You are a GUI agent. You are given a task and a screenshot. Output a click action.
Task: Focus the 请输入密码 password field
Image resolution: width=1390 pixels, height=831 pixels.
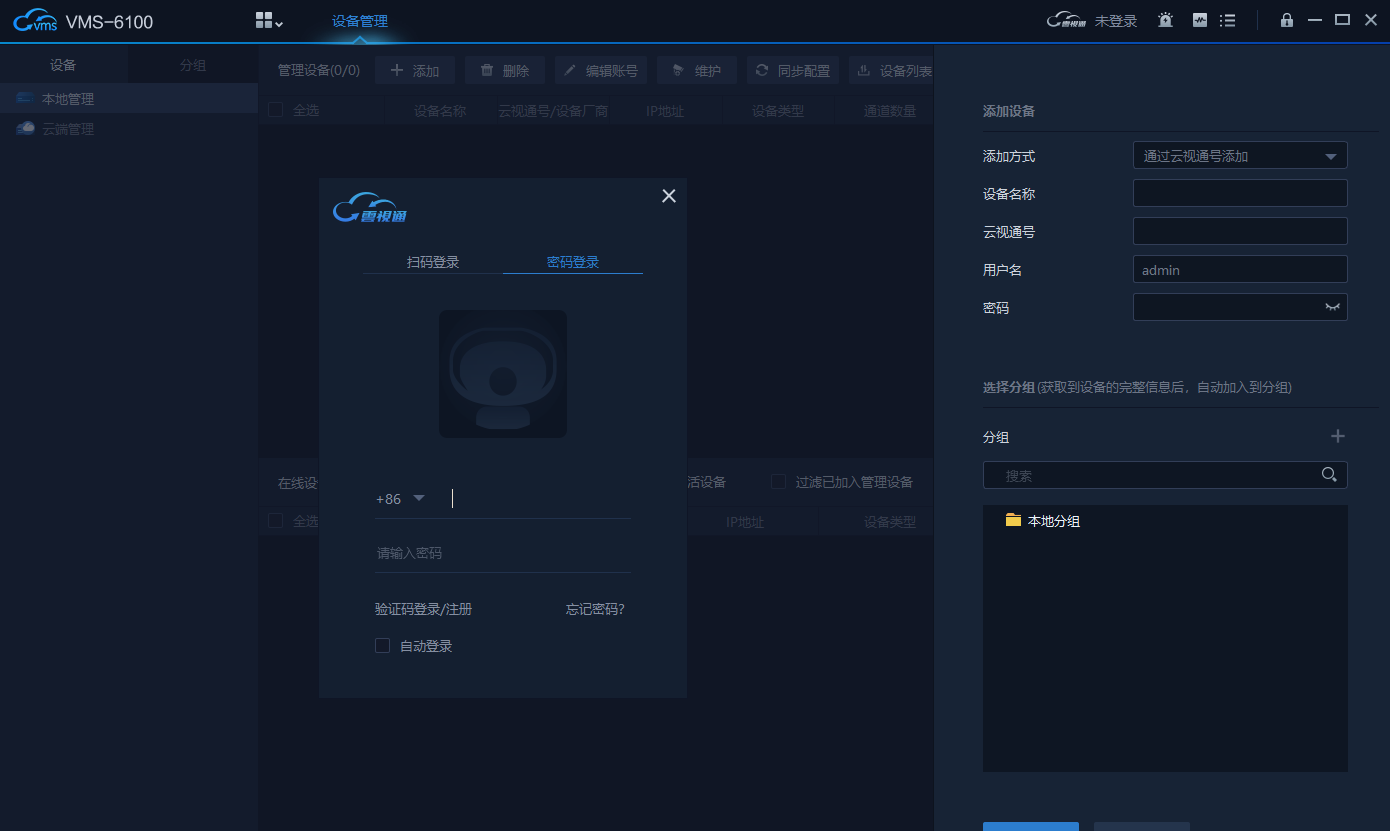click(503, 553)
